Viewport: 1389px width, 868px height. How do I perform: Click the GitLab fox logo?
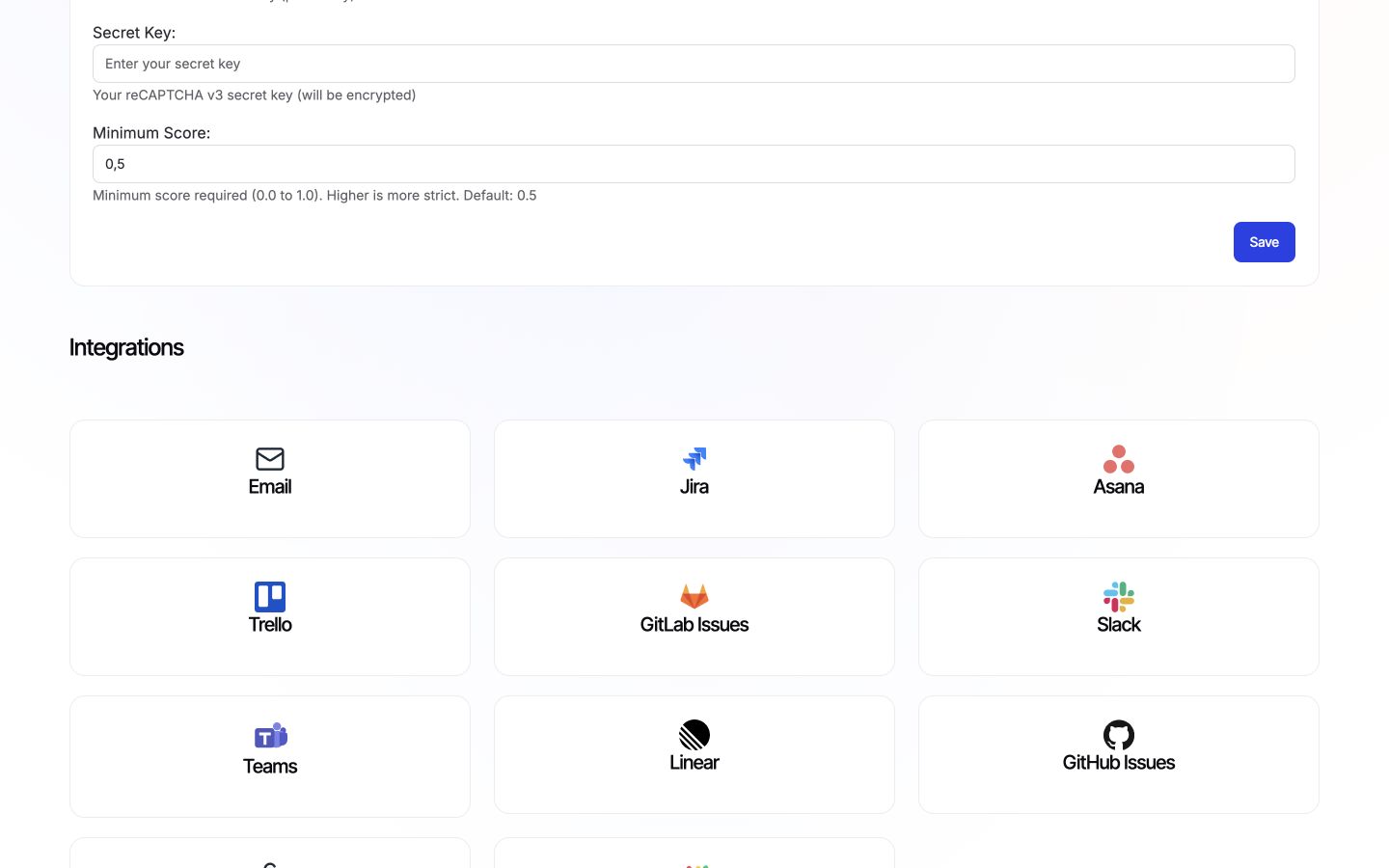[694, 597]
